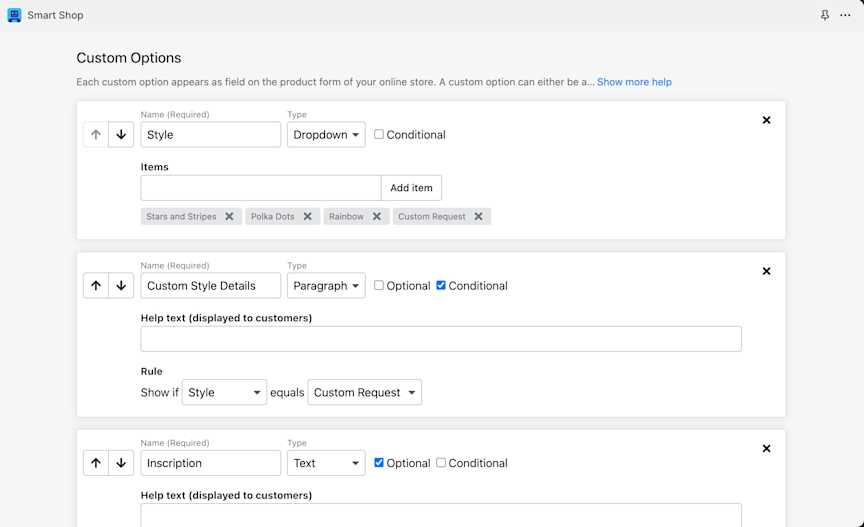Open the rule's Custom Request value dropdown
The width and height of the screenshot is (864, 527).
pos(364,393)
